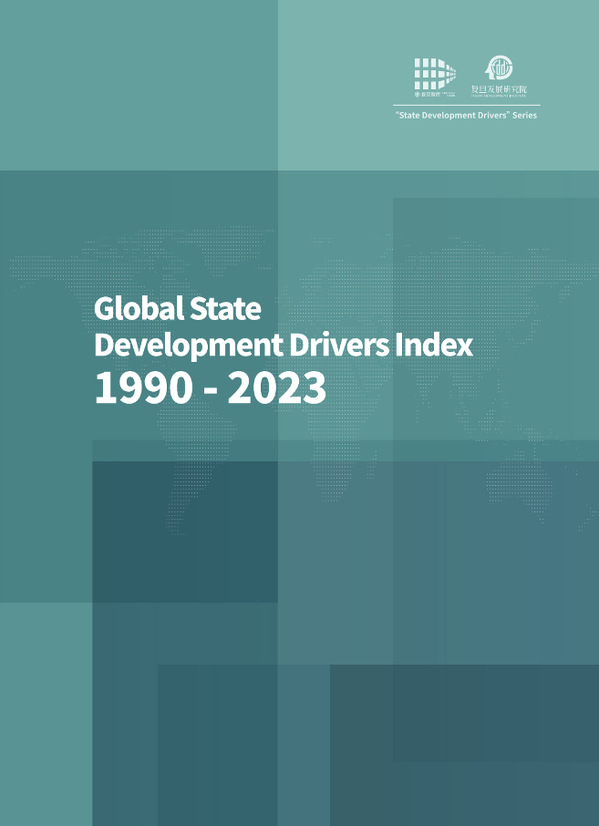The width and height of the screenshot is (599, 826).
Task: Pick the light teal block in the top-right corner
Action: [x=438, y=85]
